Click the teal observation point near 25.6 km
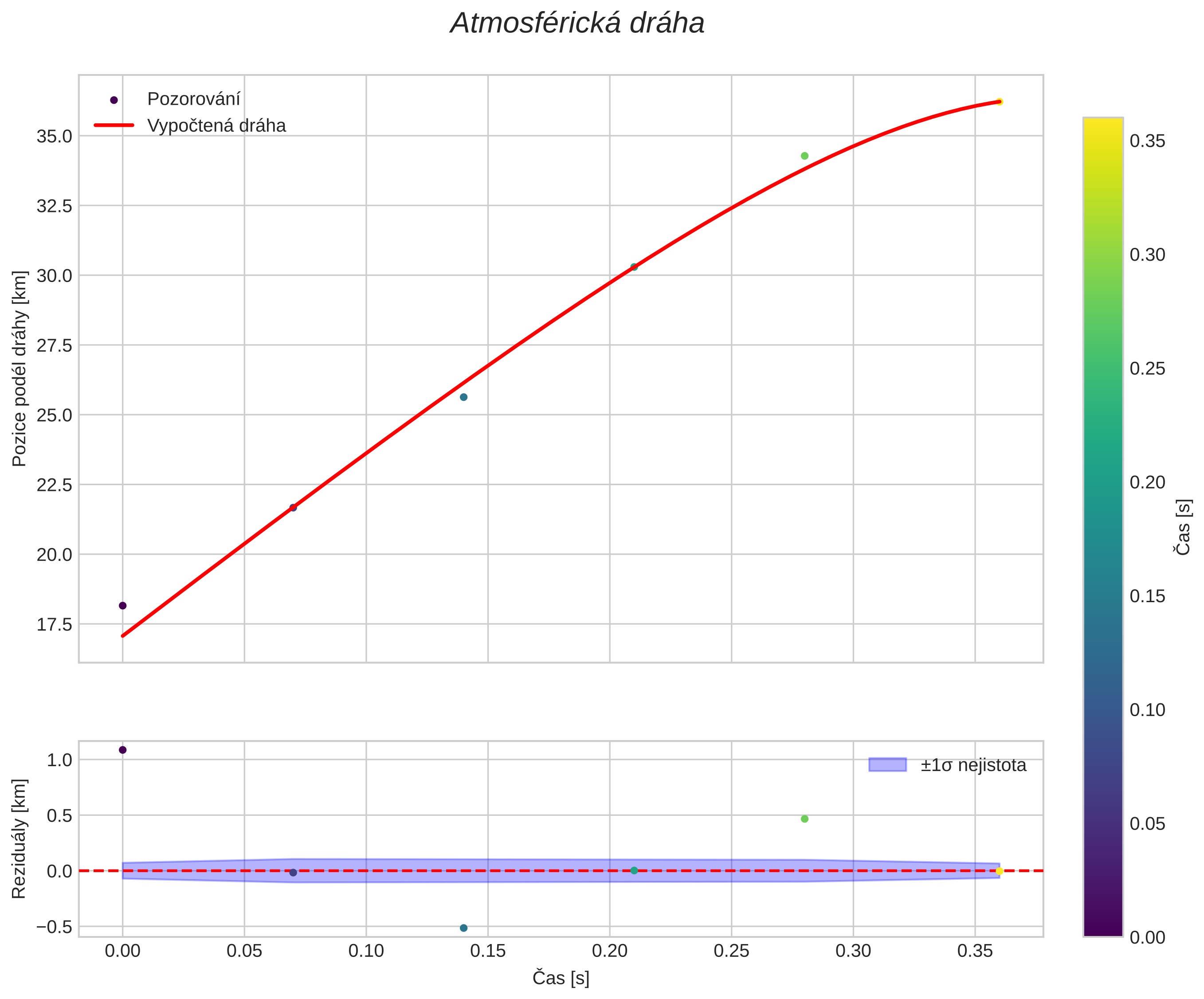The height and width of the screenshot is (999, 1204). 463,397
